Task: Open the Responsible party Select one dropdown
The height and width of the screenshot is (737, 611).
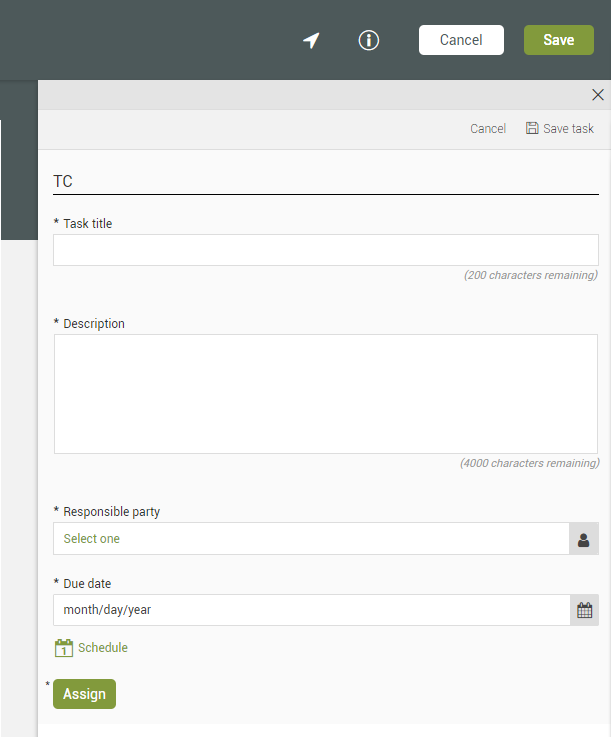Action: coord(311,539)
